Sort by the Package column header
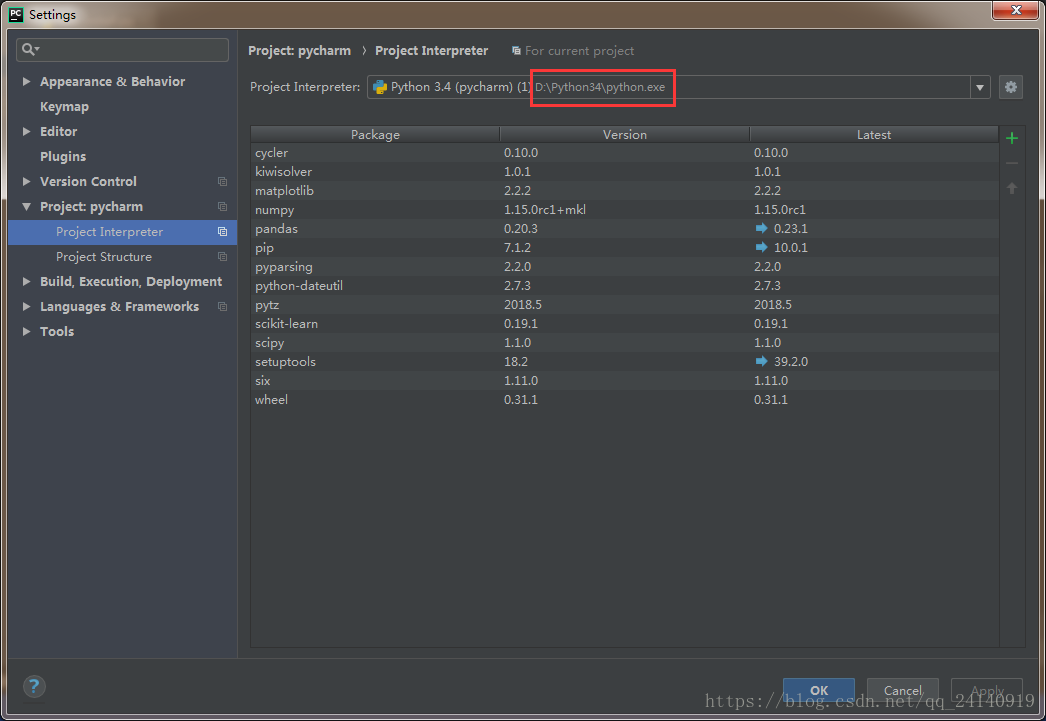 click(375, 134)
